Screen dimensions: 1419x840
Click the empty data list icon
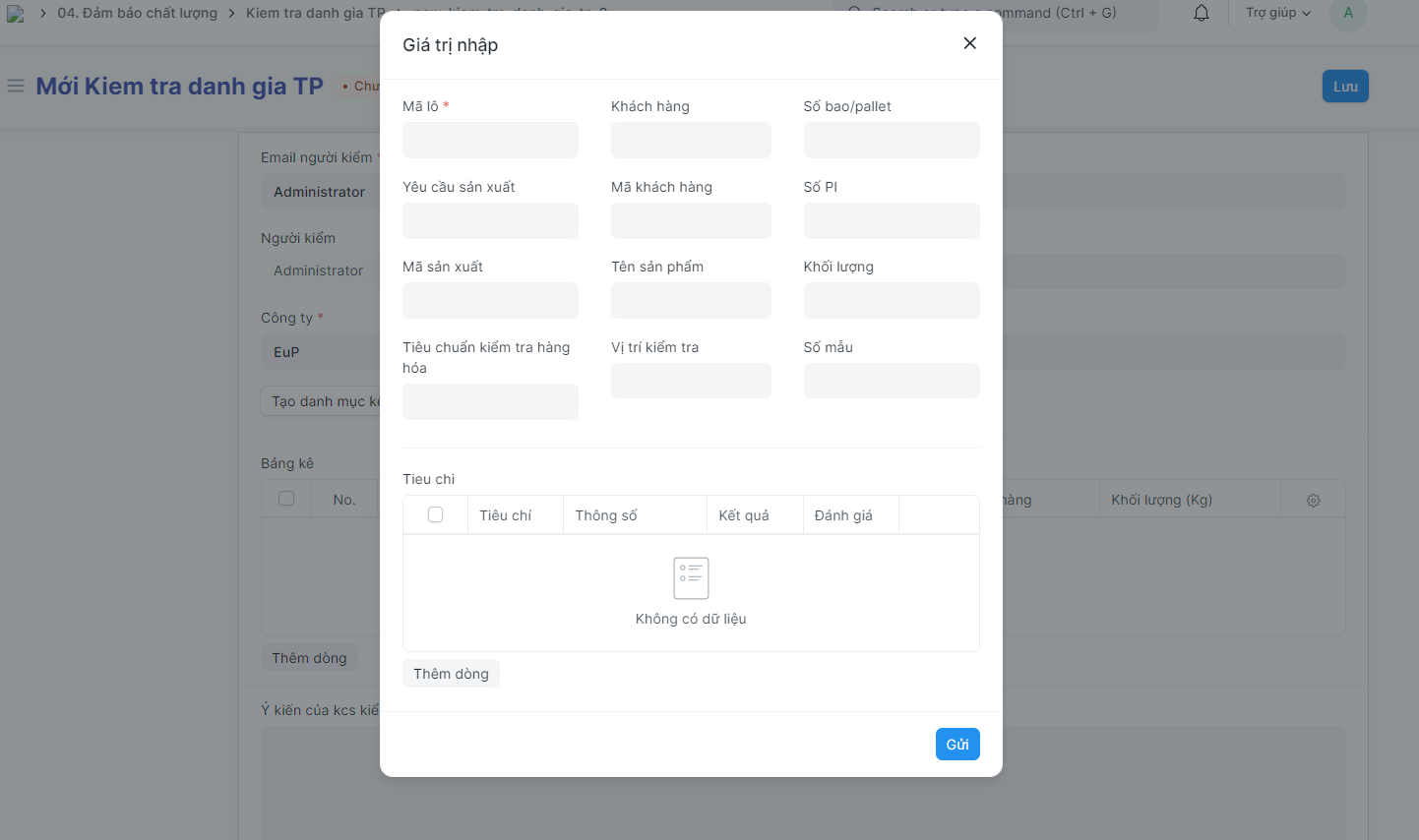tap(691, 578)
